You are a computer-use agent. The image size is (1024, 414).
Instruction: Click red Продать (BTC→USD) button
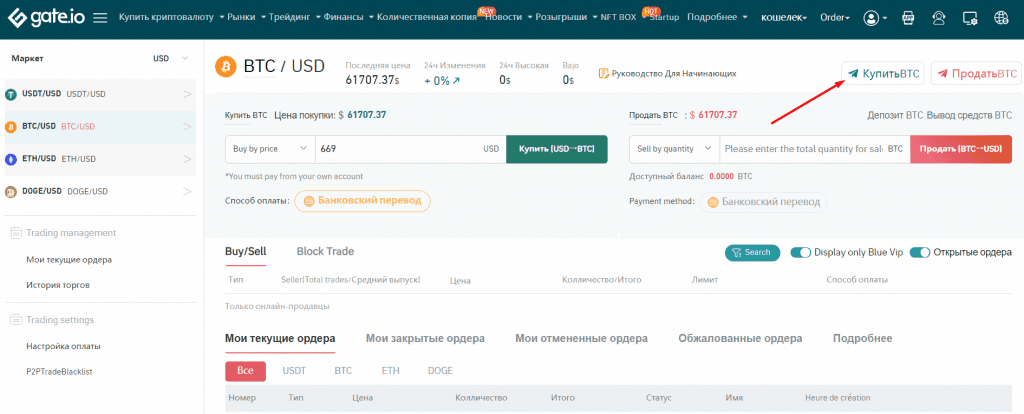(x=961, y=150)
